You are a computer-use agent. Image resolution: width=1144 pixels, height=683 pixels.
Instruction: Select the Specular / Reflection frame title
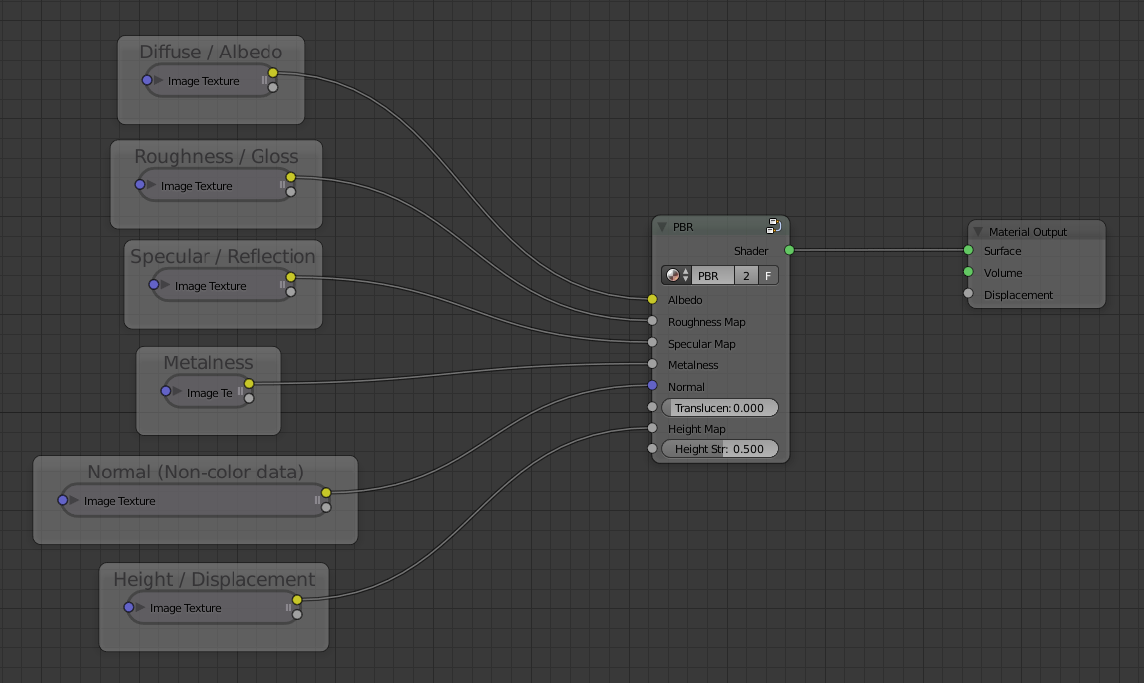click(223, 256)
